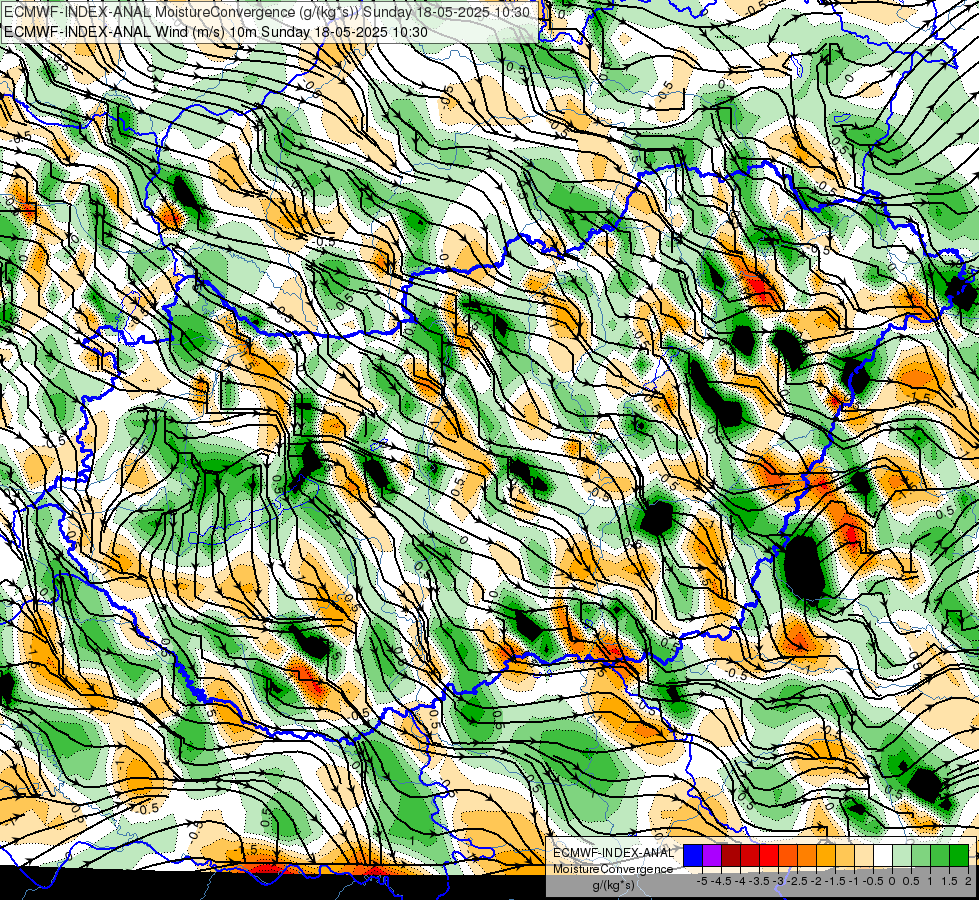Select pale green swatch between 0 and 0.5
The height and width of the screenshot is (900, 979).
902,855
